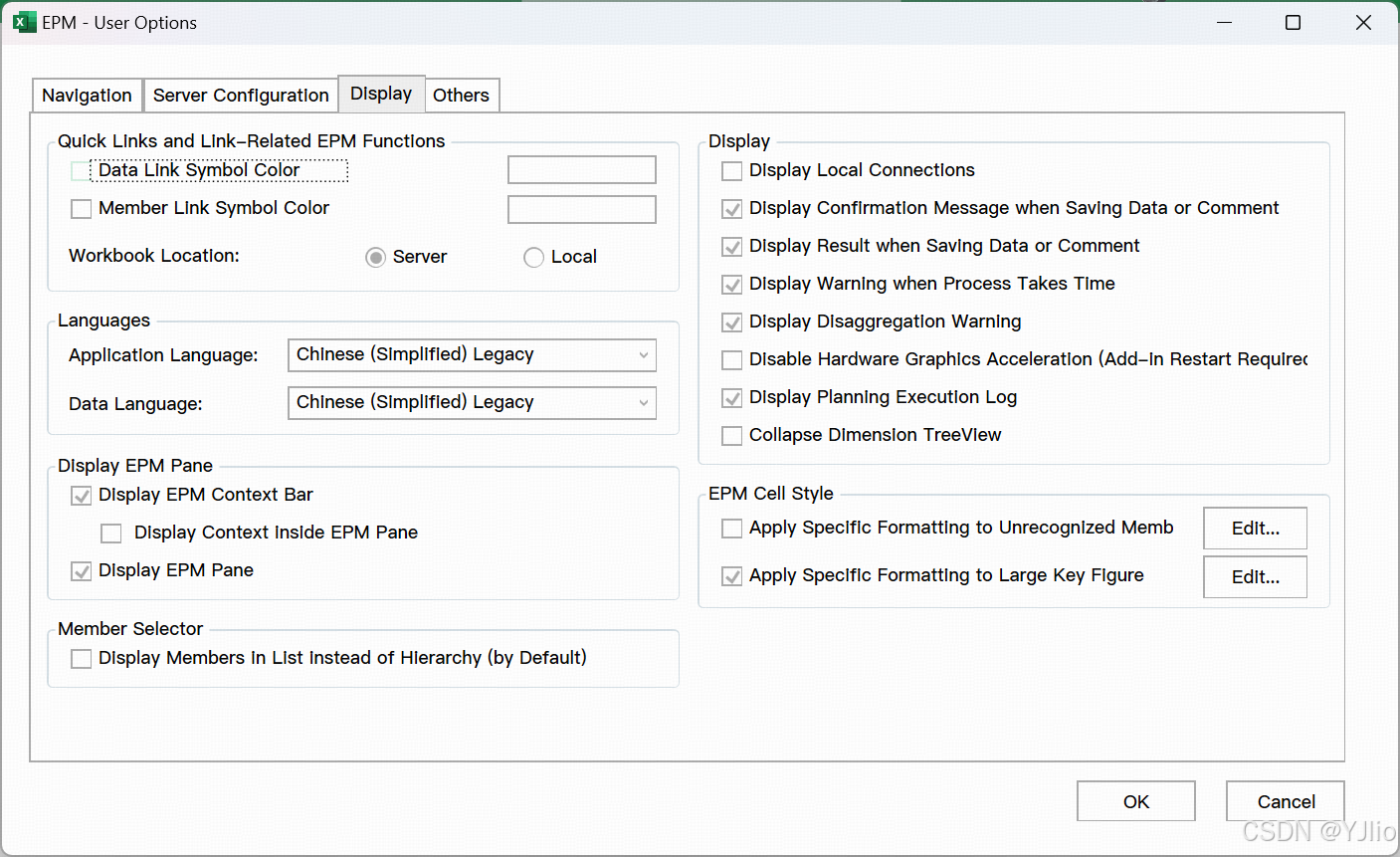The height and width of the screenshot is (857, 1400).
Task: Maximize the User Options window
Action: [x=1293, y=22]
